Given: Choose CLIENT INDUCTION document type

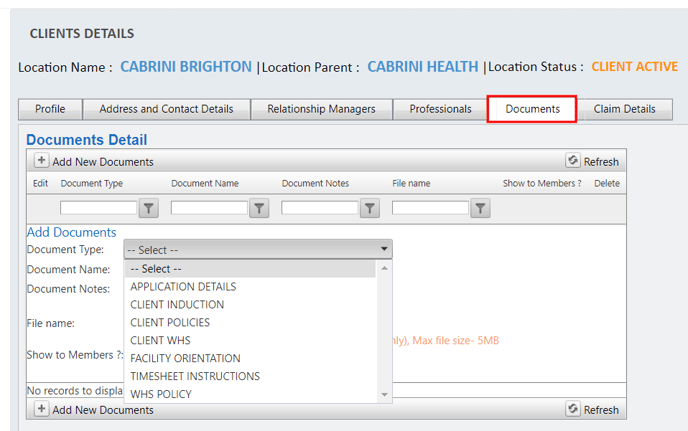Looking at the screenshot, I should tap(250, 305).
